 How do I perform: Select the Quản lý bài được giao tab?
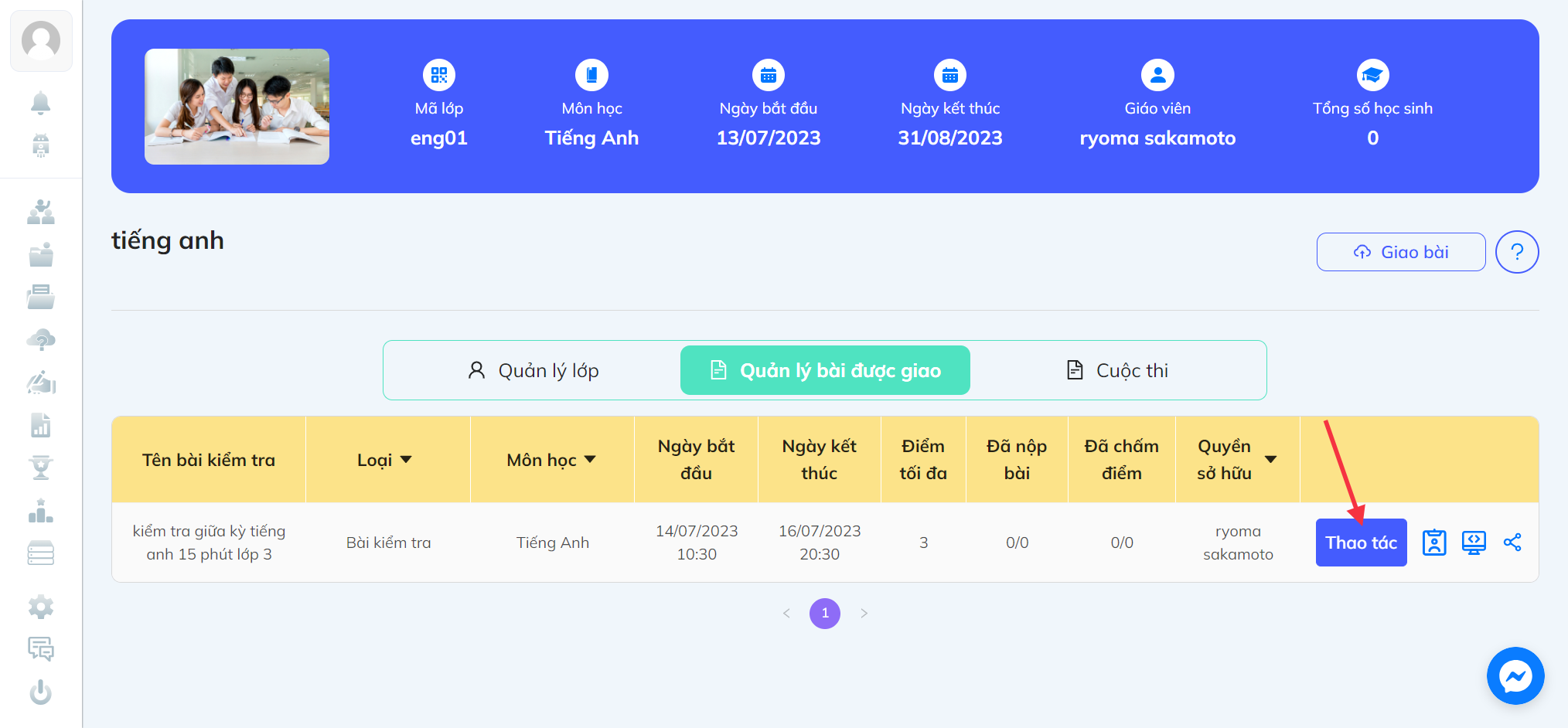(x=825, y=370)
